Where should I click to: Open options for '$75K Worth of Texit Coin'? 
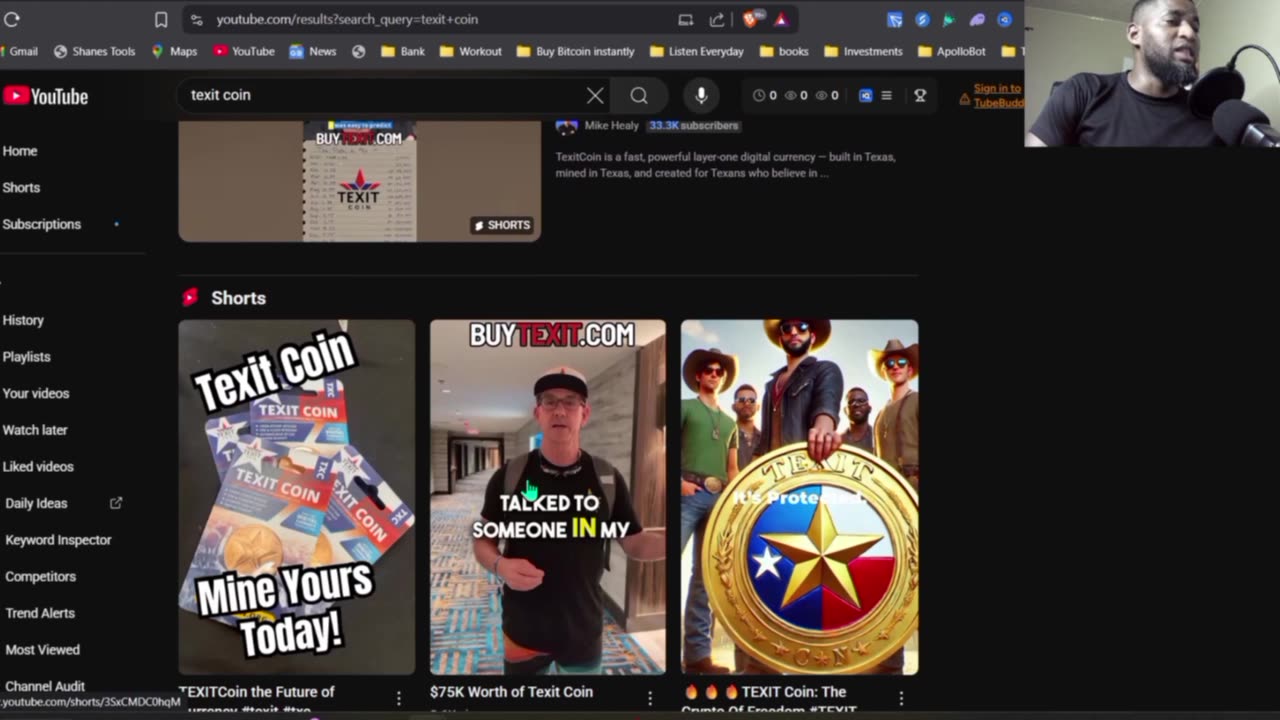(x=650, y=698)
